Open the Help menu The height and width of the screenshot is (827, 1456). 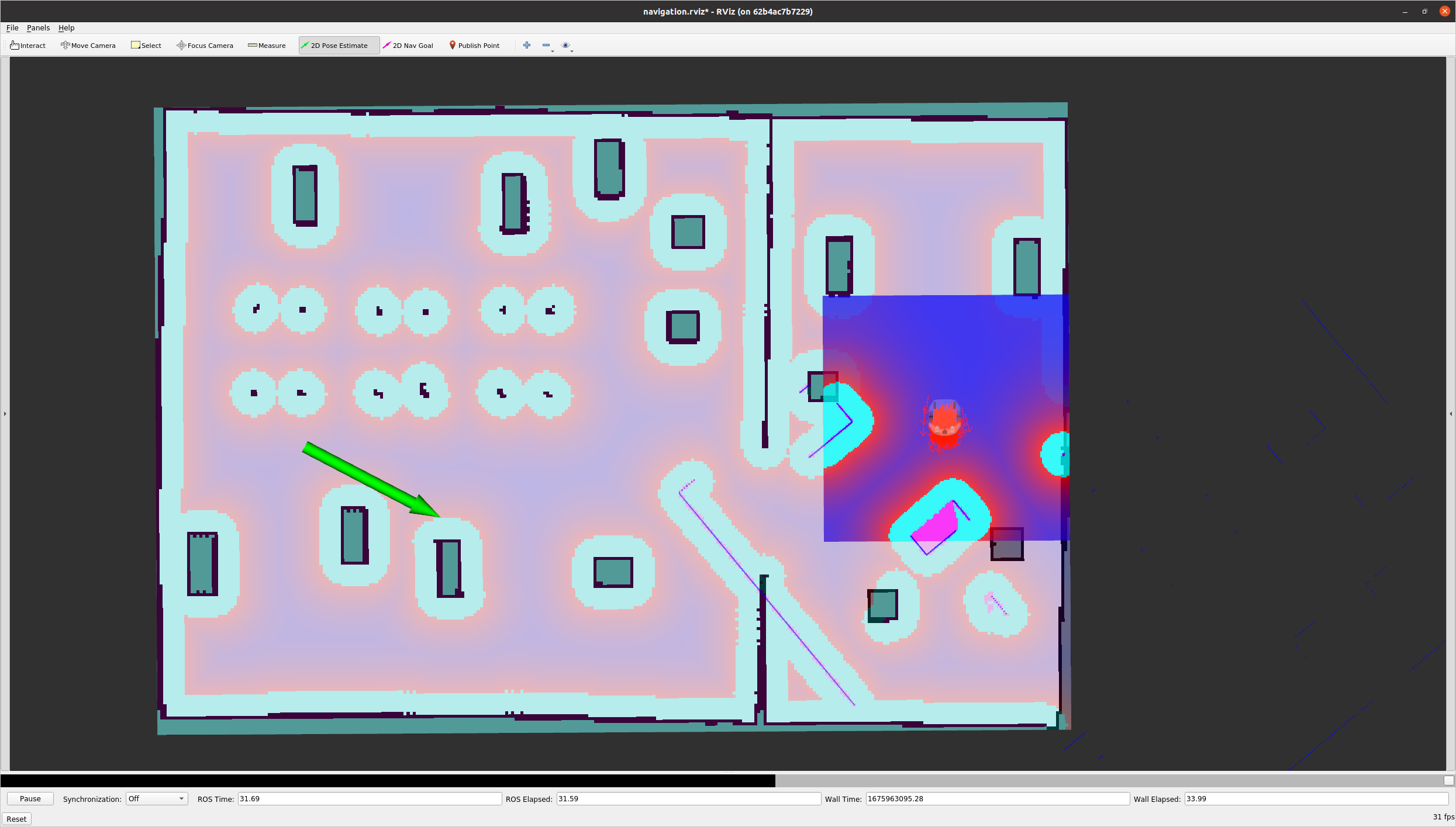(66, 28)
